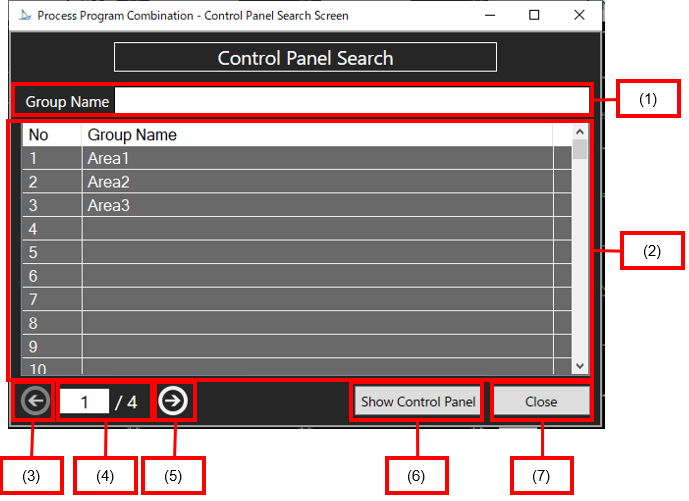Click the application icon in the title bar

[x=25, y=16]
